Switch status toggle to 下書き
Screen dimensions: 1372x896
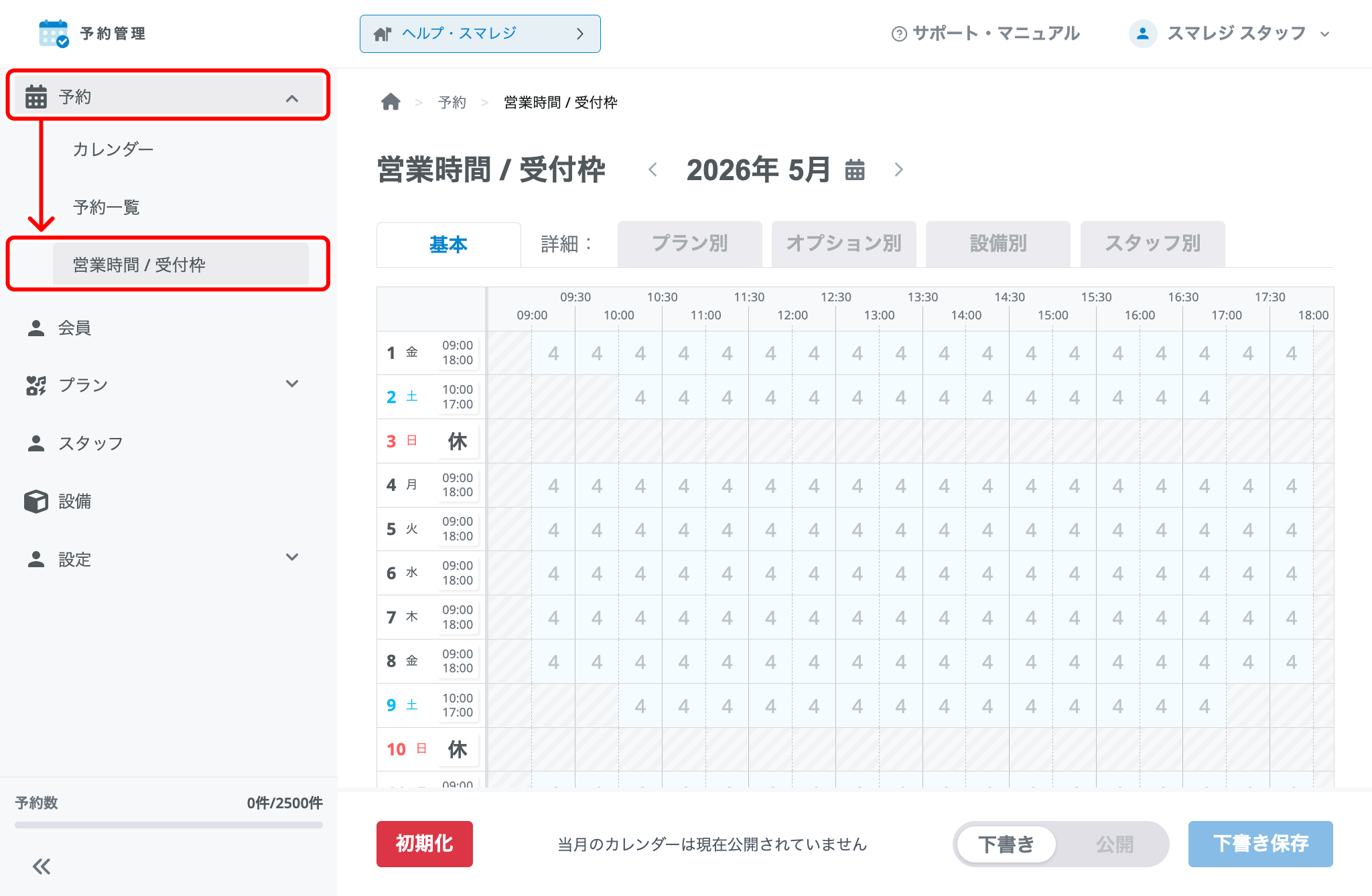pos(1006,844)
